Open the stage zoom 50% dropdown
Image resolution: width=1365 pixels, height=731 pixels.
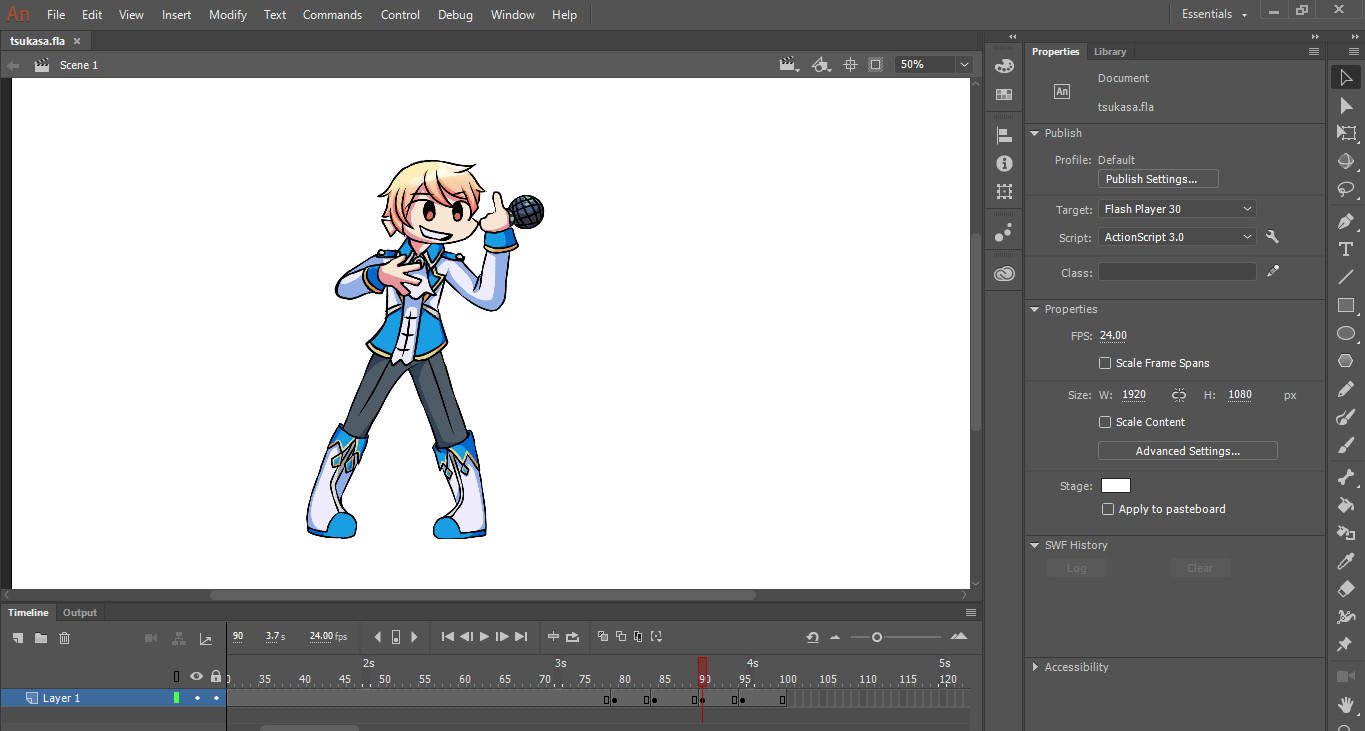964,64
